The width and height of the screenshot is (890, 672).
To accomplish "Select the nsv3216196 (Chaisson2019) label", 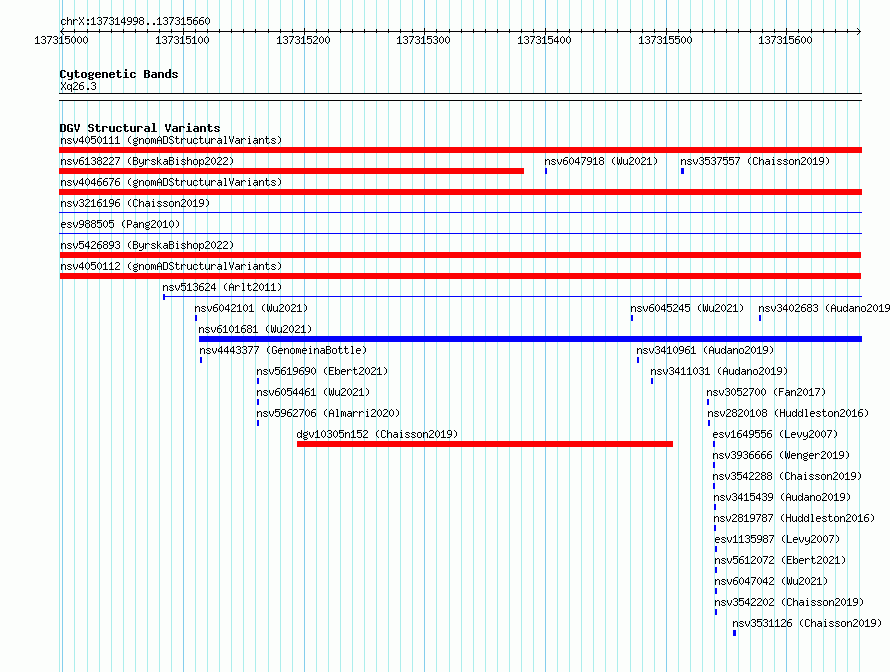I will click(x=135, y=203).
